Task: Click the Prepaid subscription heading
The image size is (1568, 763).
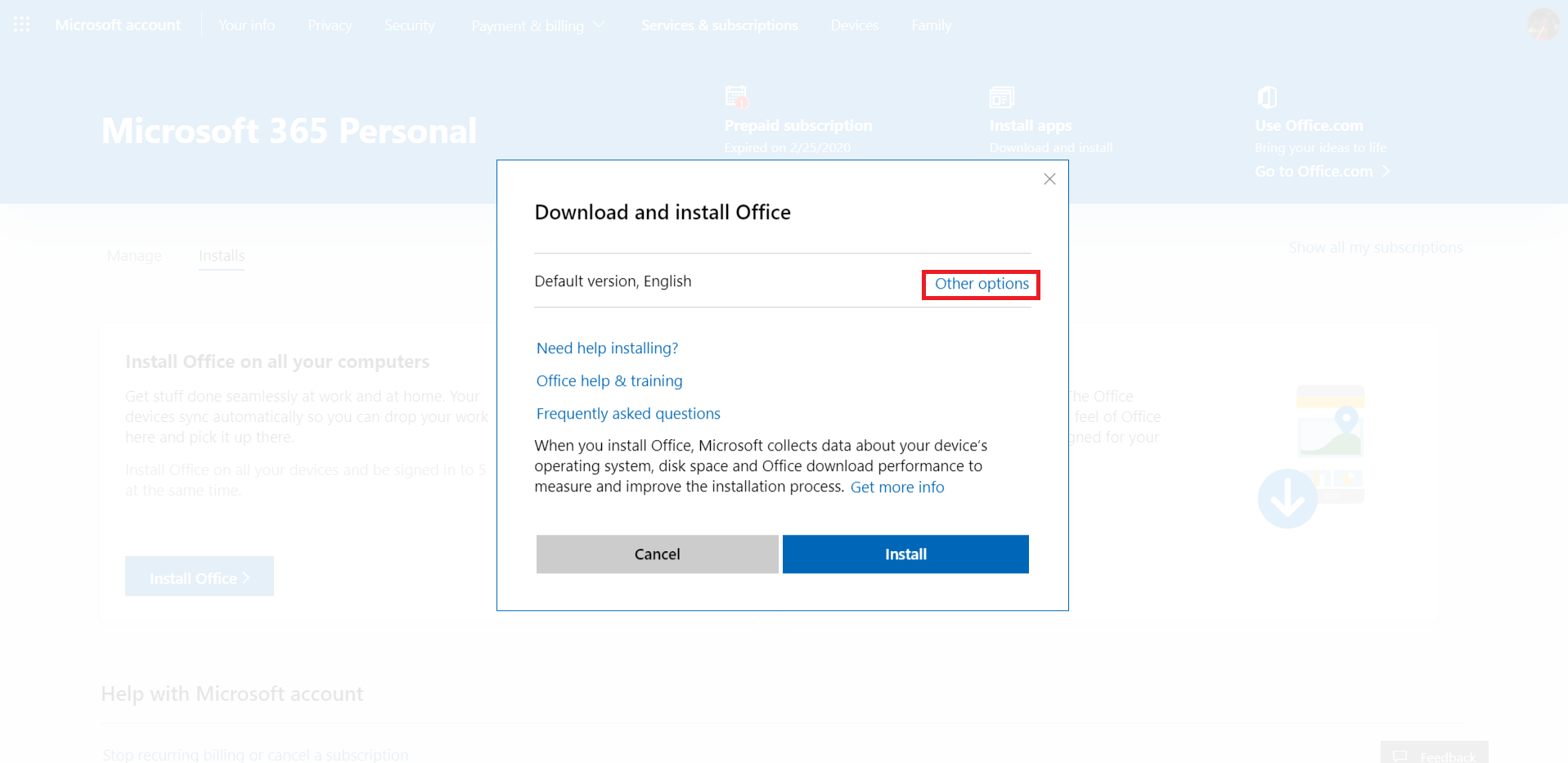Action: [x=798, y=126]
